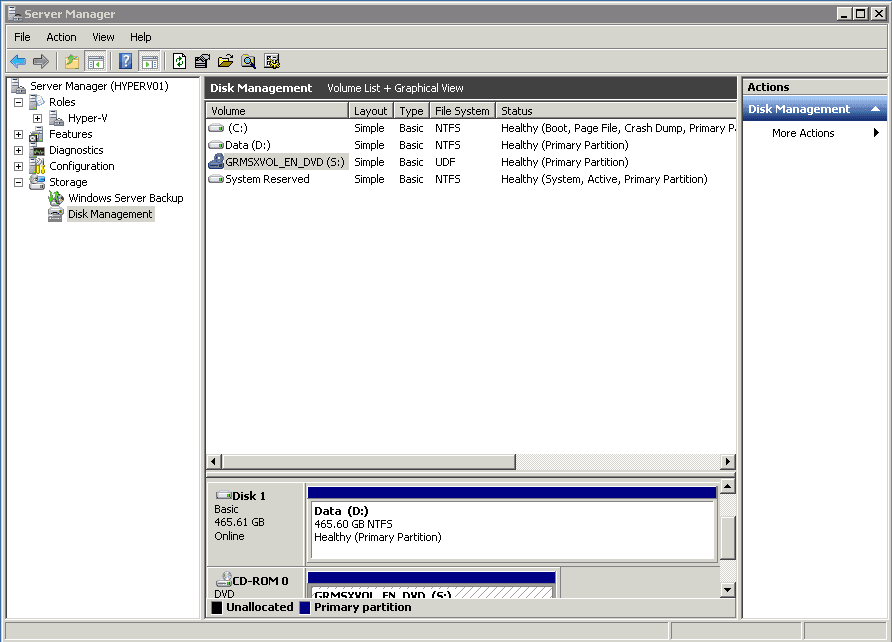Image resolution: width=892 pixels, height=642 pixels.
Task: Collapse the Roles tree node
Action: (18, 102)
